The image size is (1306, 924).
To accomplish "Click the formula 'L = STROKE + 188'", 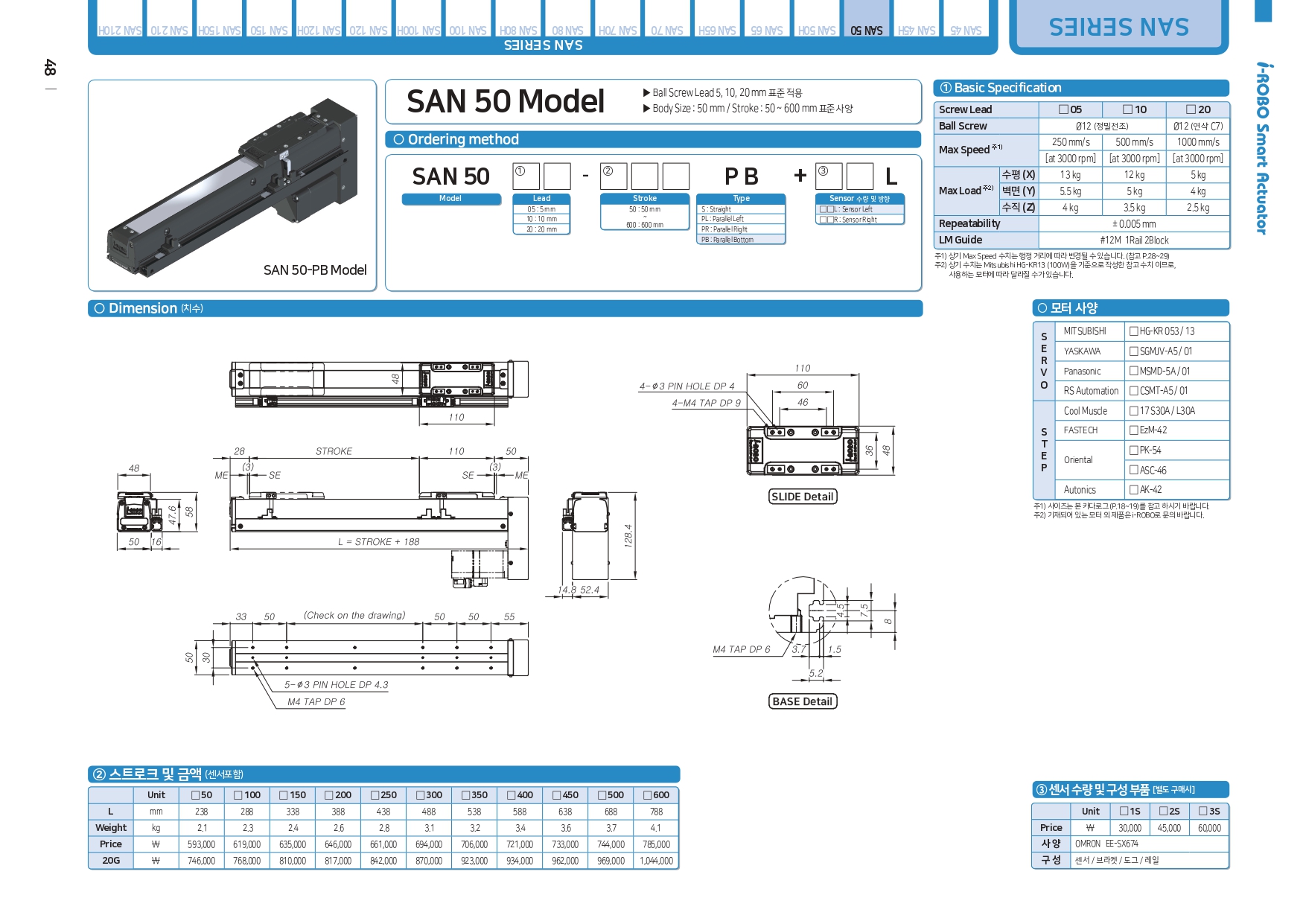I will click(378, 542).
